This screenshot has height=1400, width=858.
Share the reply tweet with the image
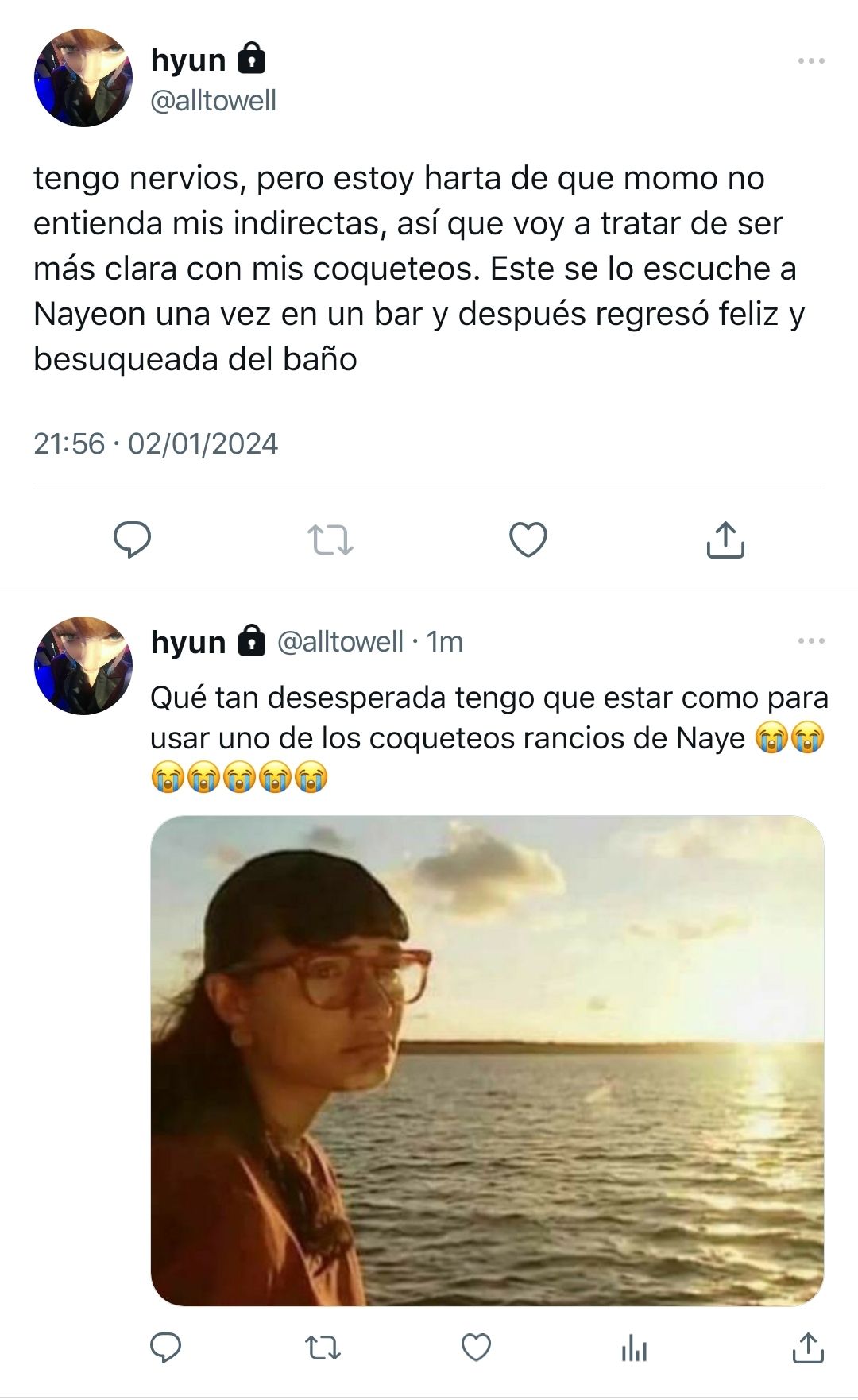point(808,1348)
